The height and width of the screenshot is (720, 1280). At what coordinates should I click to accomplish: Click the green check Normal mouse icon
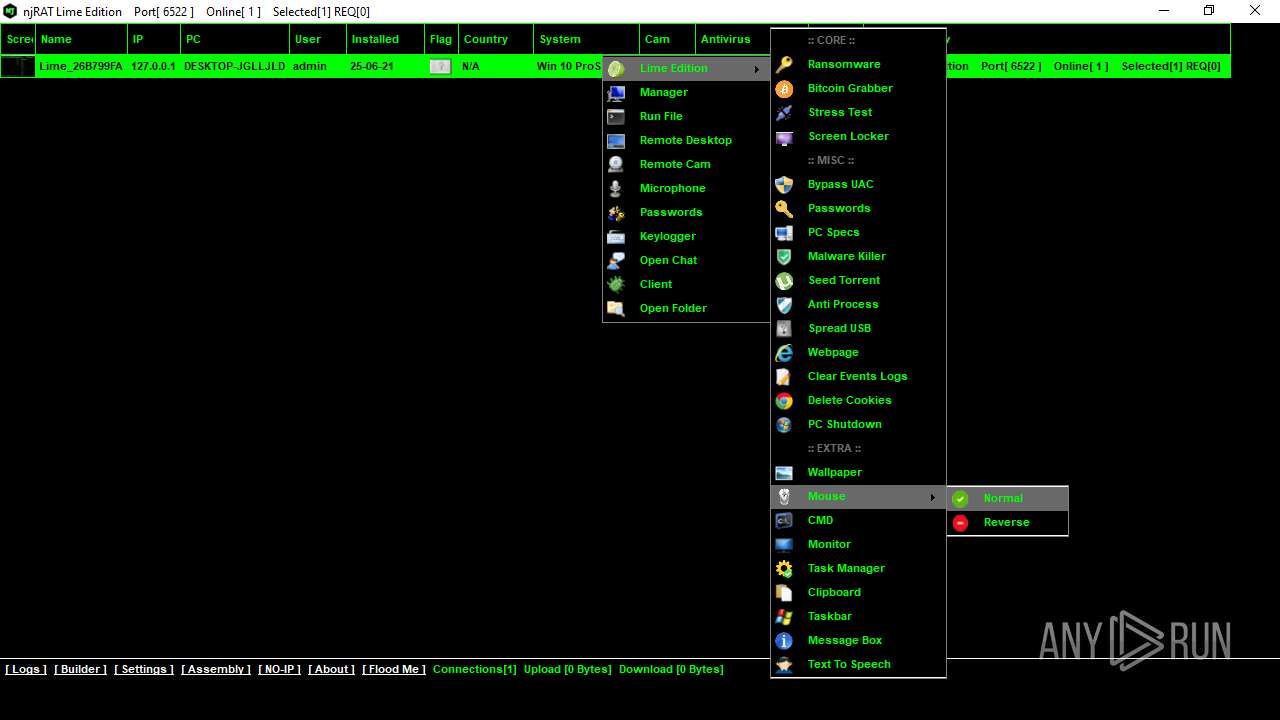[x=961, y=498]
